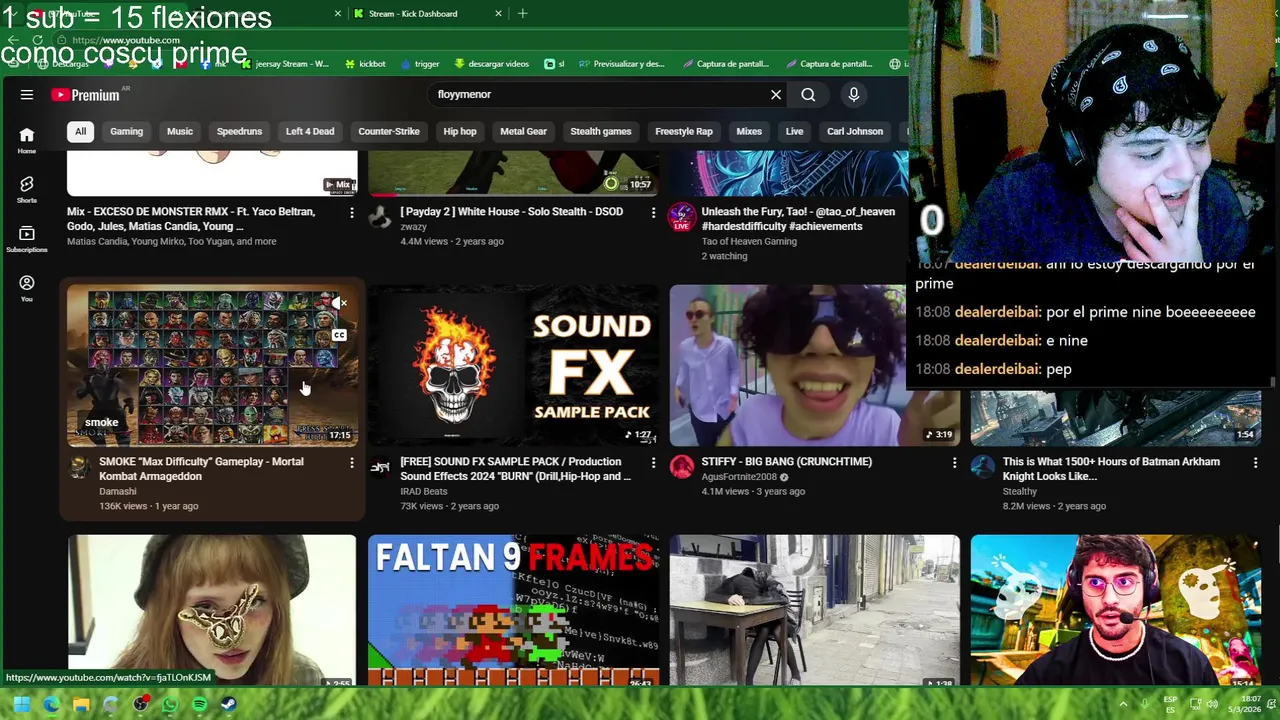Open SMOKE Max Difficulty video title

(x=201, y=469)
